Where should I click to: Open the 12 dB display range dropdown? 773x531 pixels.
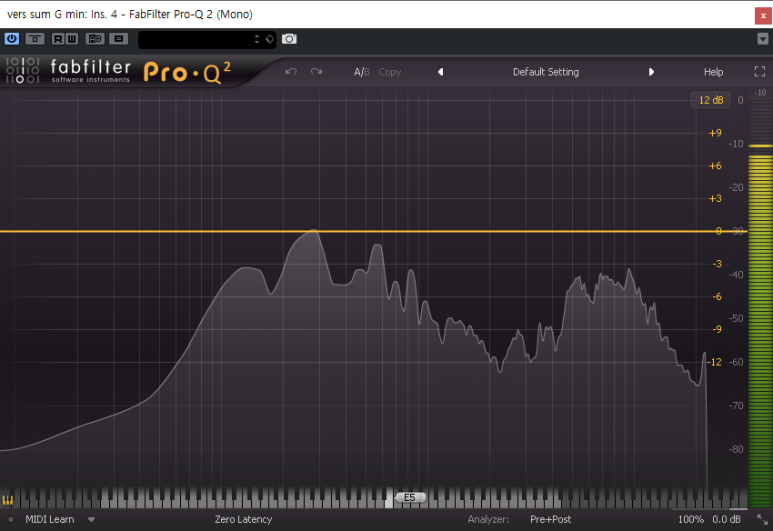click(711, 100)
